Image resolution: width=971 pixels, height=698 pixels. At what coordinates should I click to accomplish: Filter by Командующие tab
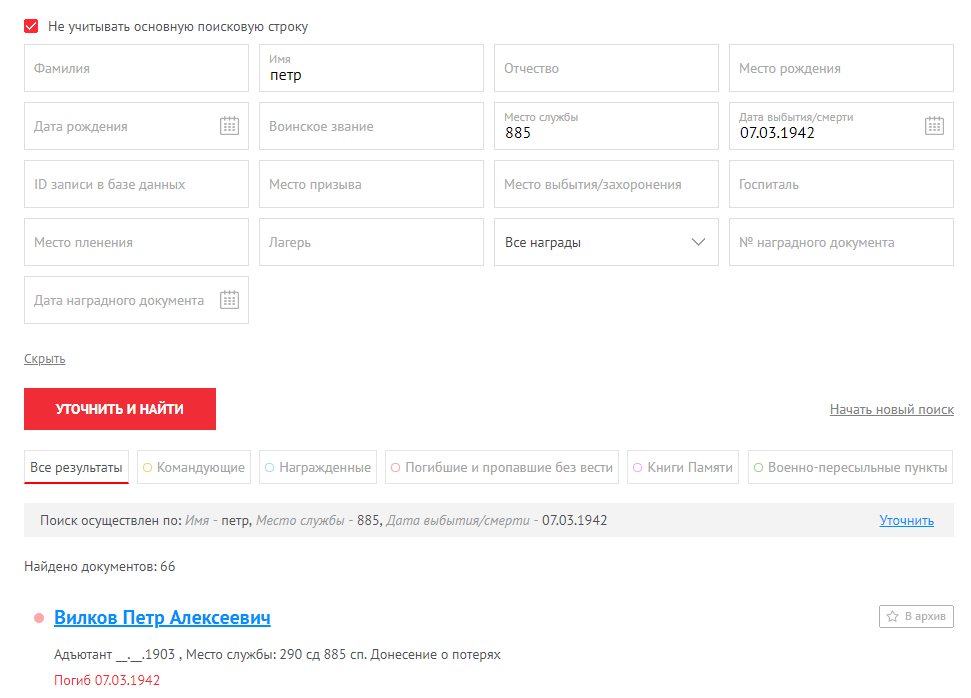194,467
